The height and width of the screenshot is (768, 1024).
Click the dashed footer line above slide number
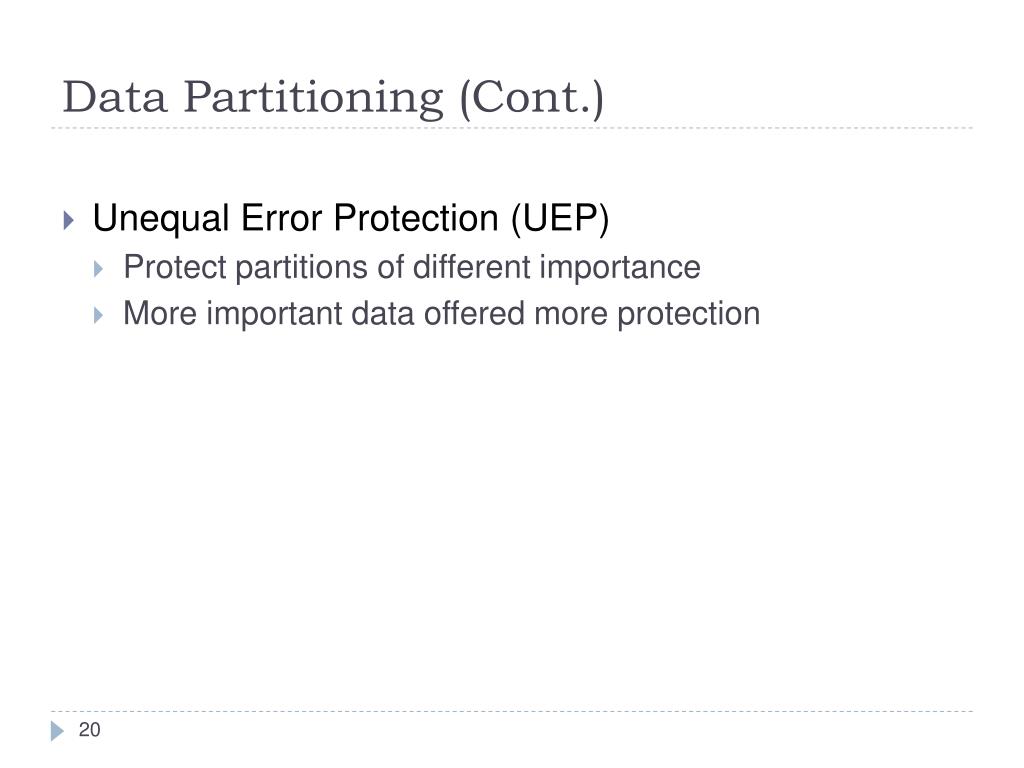pyautogui.click(x=512, y=711)
